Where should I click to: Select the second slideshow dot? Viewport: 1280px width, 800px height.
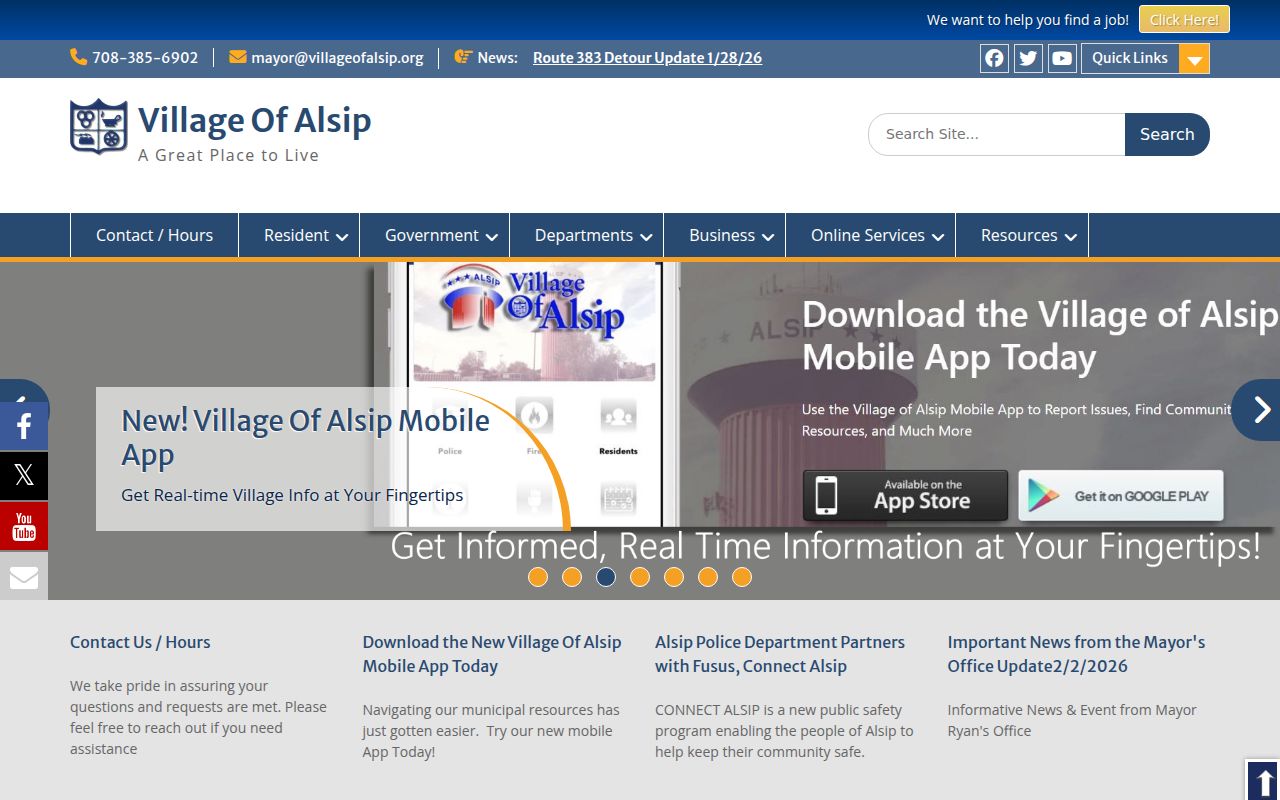coord(572,577)
